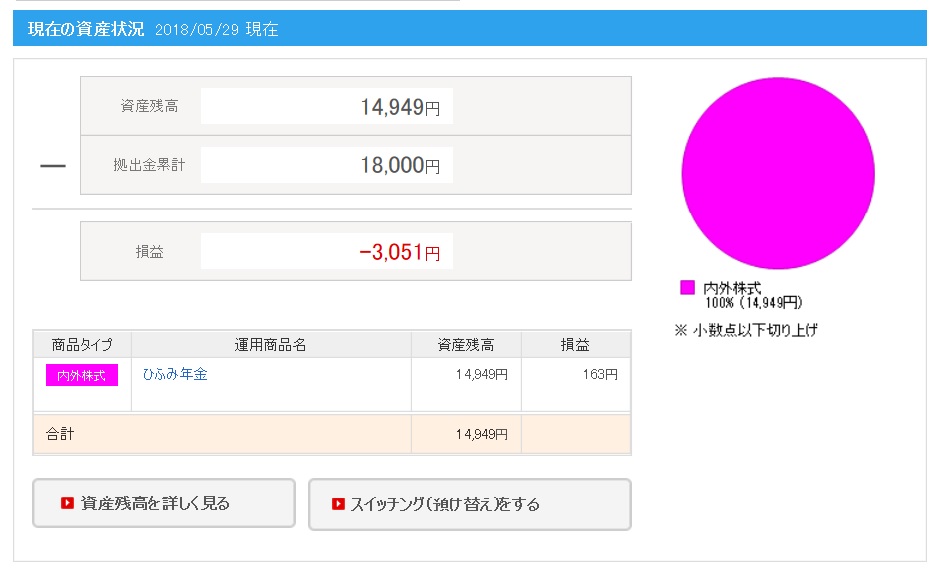
Task: Click red arrow icon on 資産残高を詳しく見る
Action: point(67,503)
